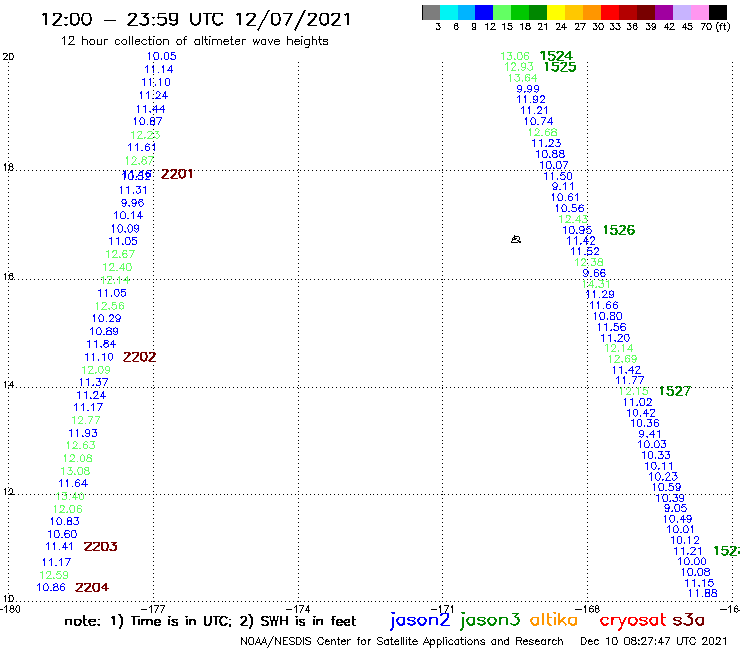Select the wave height value 12.93
Image resolution: width=740 pixels, height=650 pixels.
tap(519, 67)
